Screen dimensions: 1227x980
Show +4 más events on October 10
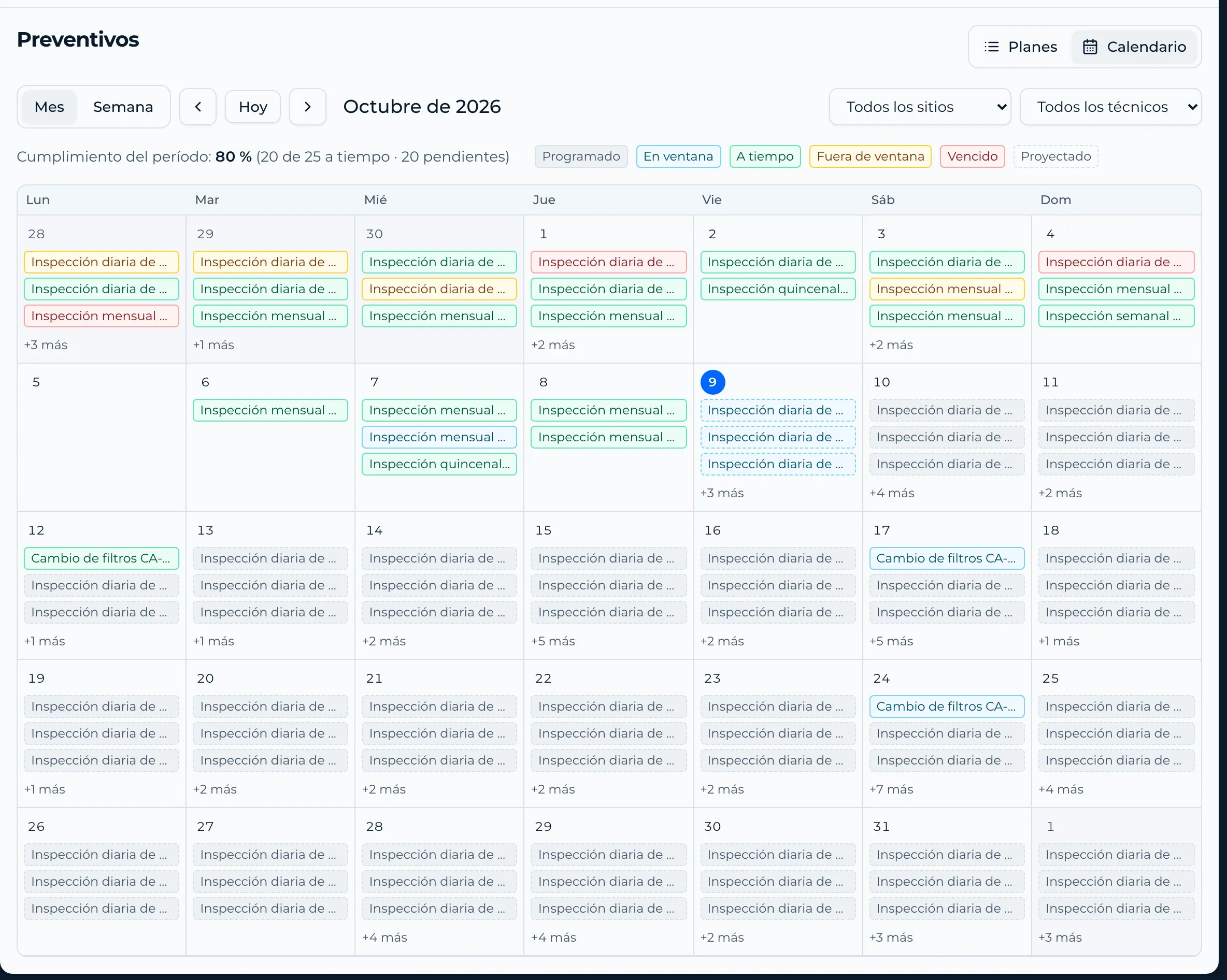tap(891, 493)
